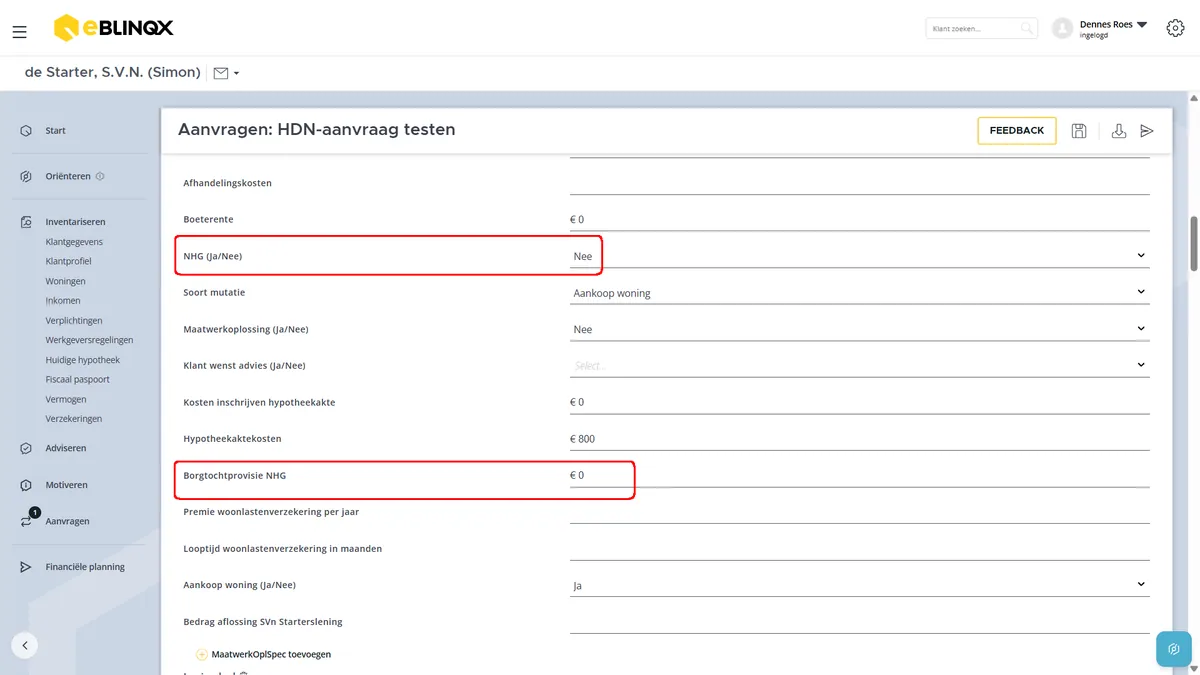The width and height of the screenshot is (1200, 675).
Task: Open the Financiële planning section
Action: pos(85,567)
